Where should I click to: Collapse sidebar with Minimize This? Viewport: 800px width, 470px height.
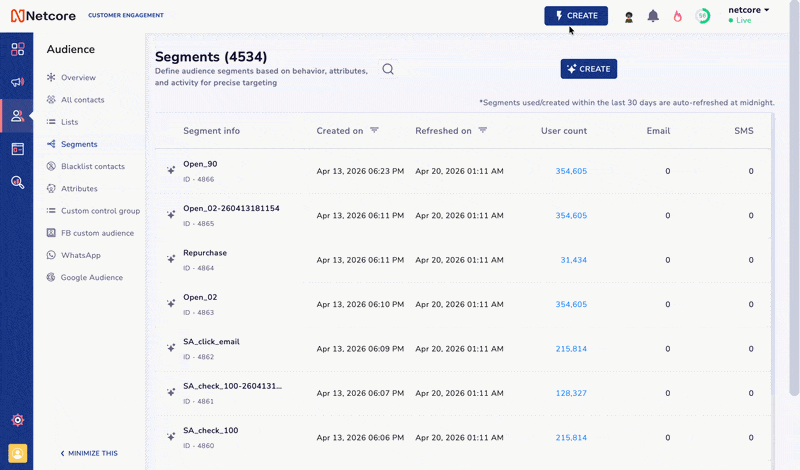[x=89, y=453]
